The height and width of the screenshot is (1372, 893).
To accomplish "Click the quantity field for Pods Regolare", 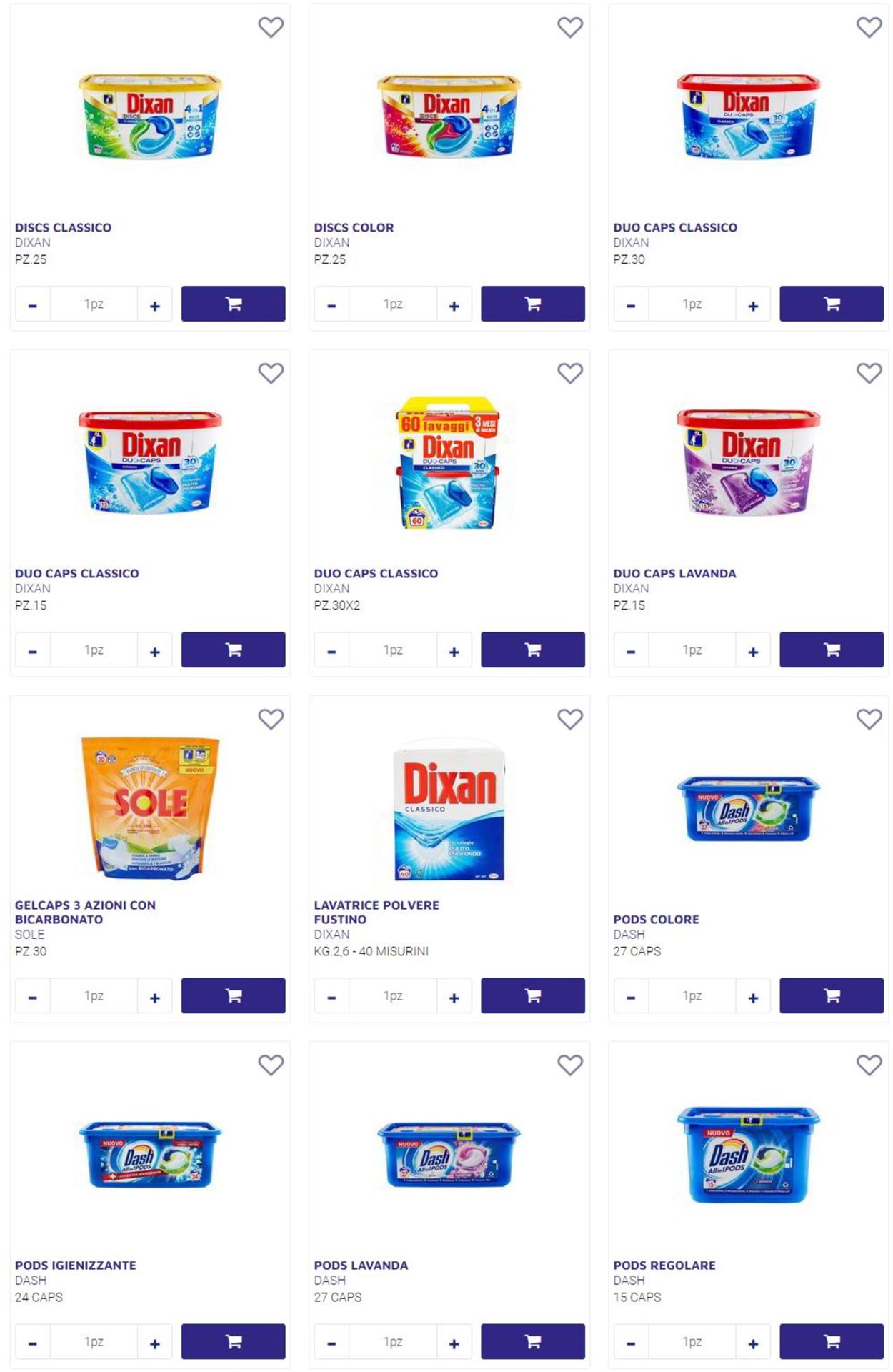I will tap(692, 1341).
